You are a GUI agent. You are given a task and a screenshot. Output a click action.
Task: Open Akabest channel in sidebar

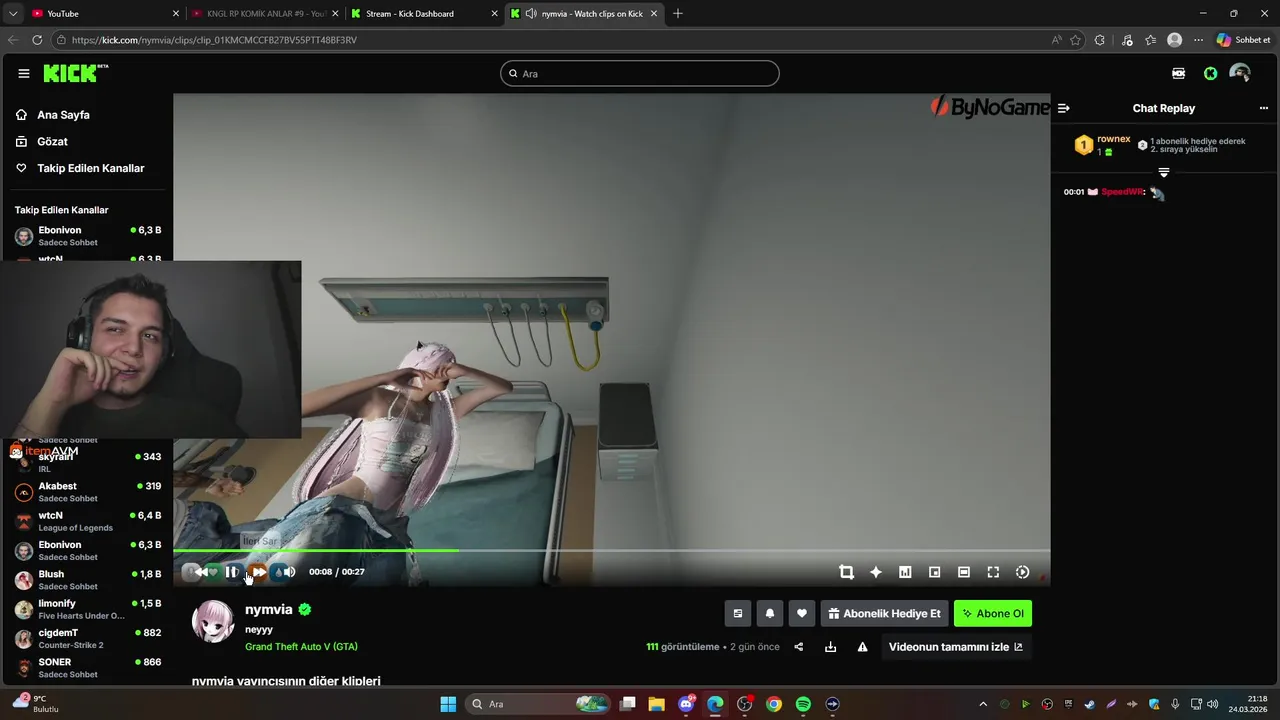tap(88, 492)
